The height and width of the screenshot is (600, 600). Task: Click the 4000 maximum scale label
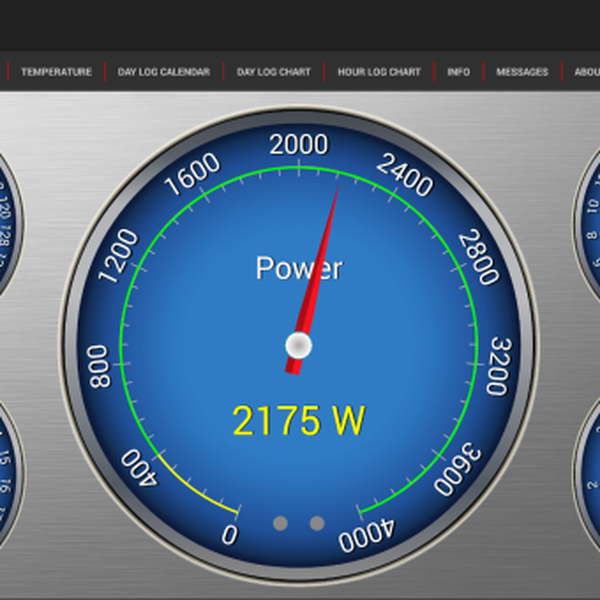367,538
